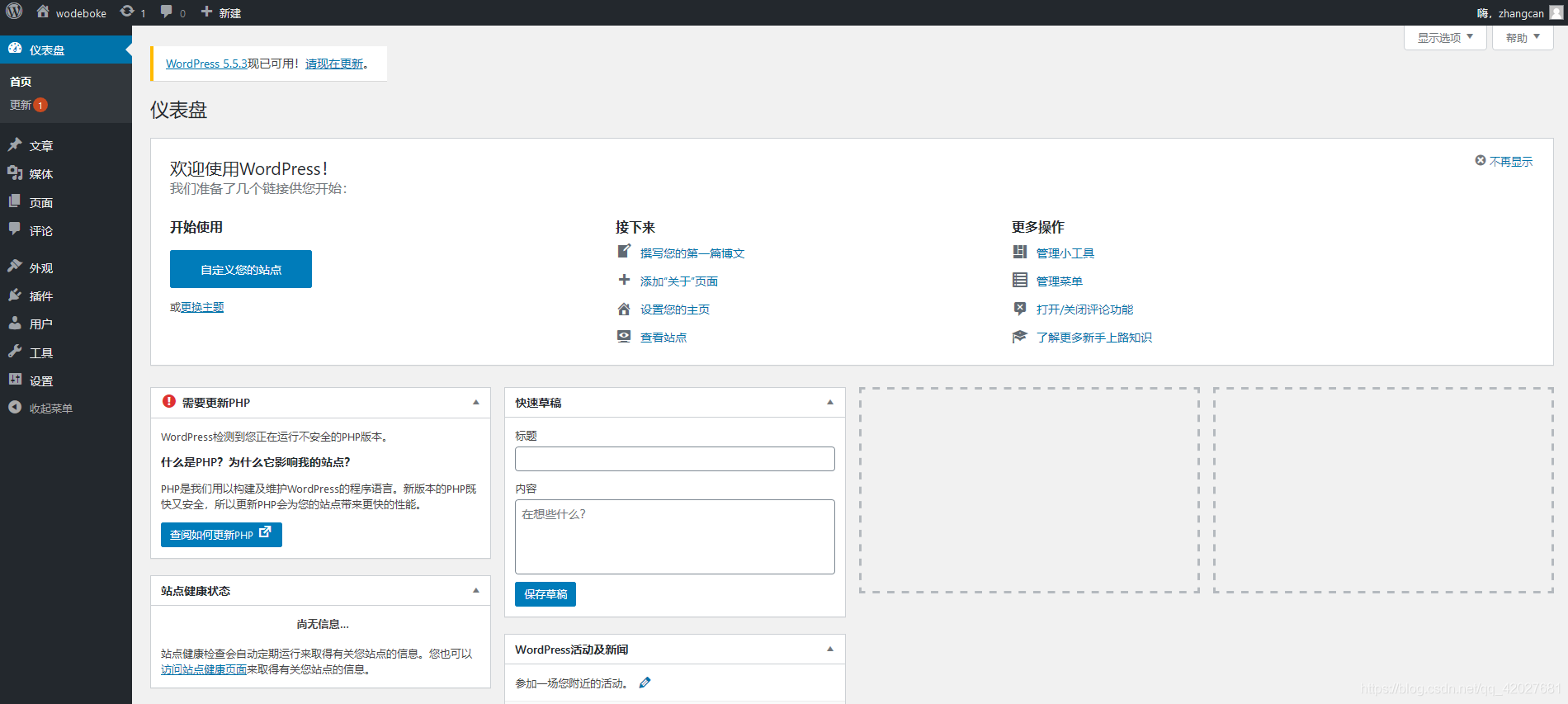
Task: Open the 媒体 menu label
Action: pos(41,174)
